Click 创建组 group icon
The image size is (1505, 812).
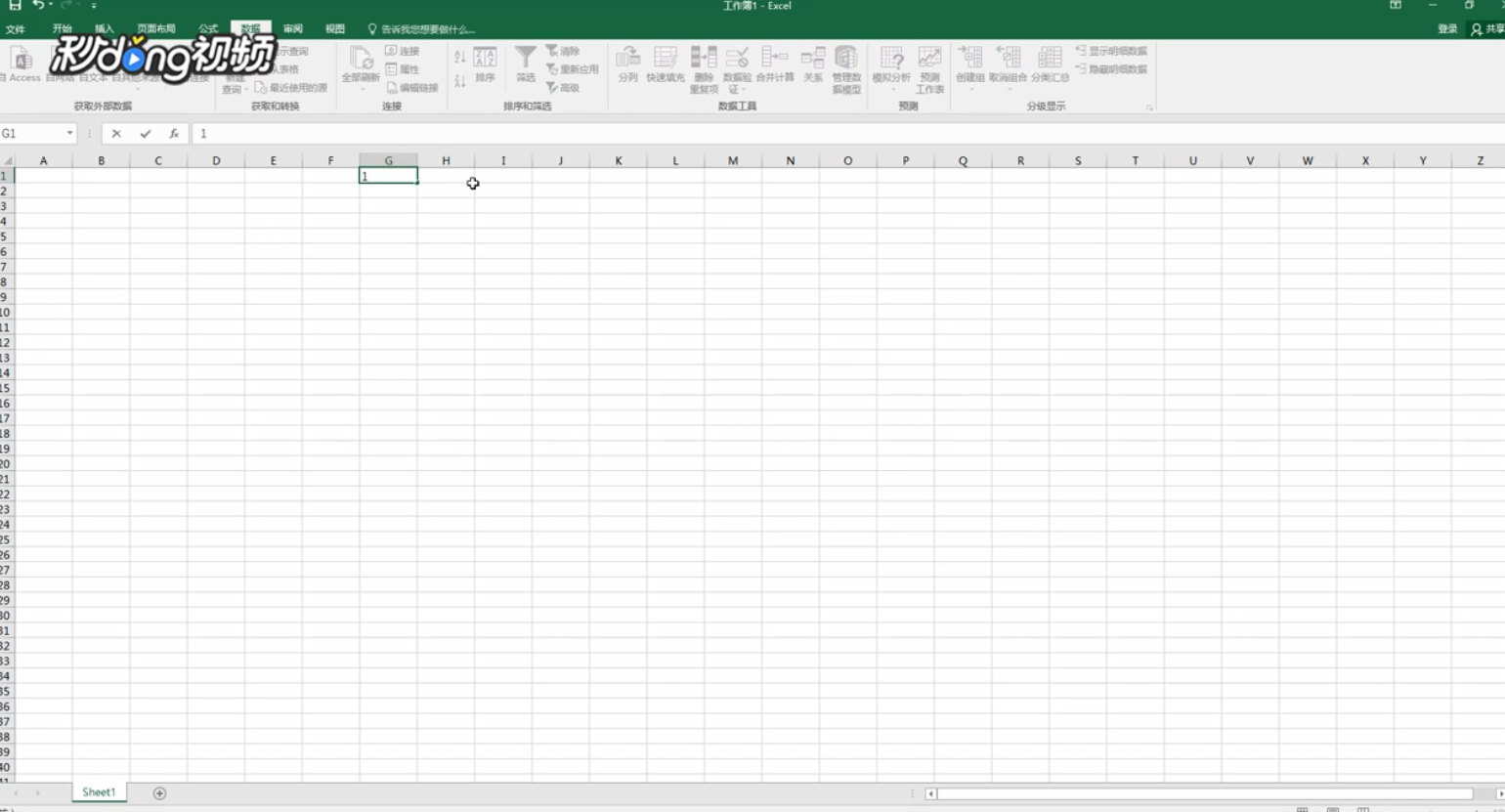tap(970, 68)
